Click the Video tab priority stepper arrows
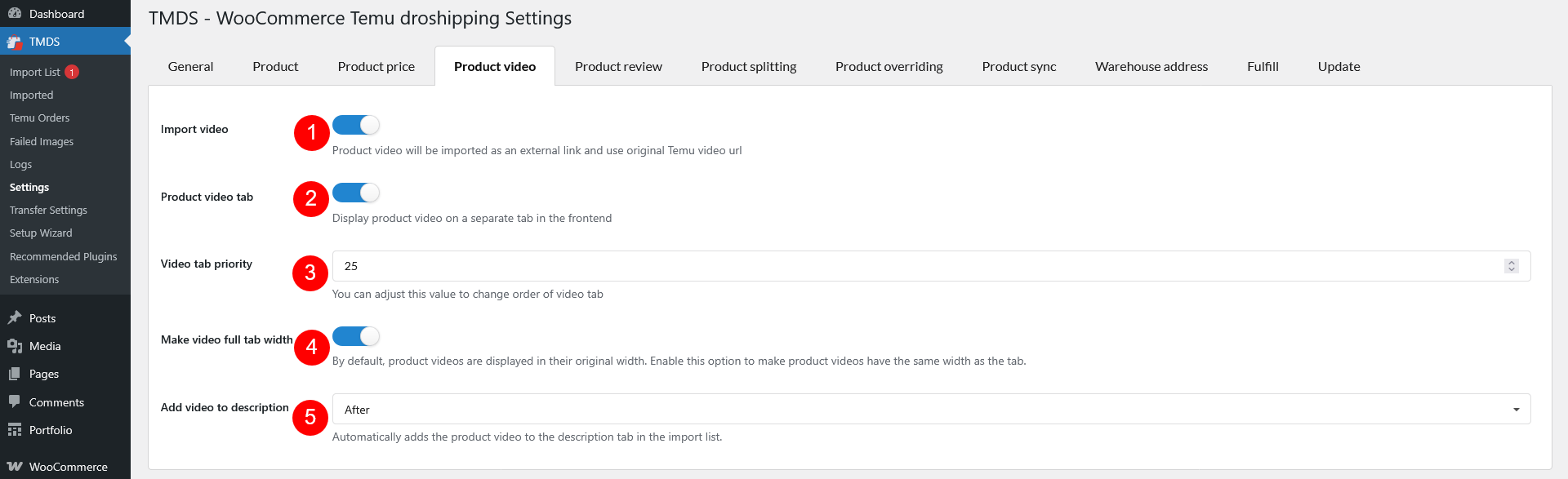1568x479 pixels. tap(1512, 266)
